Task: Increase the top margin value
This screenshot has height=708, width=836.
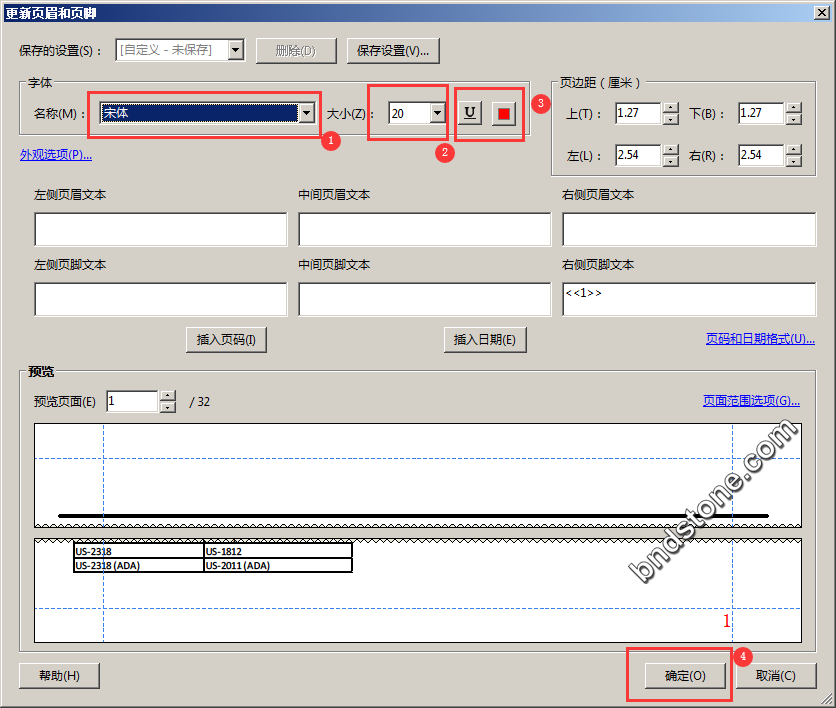Action: point(671,108)
